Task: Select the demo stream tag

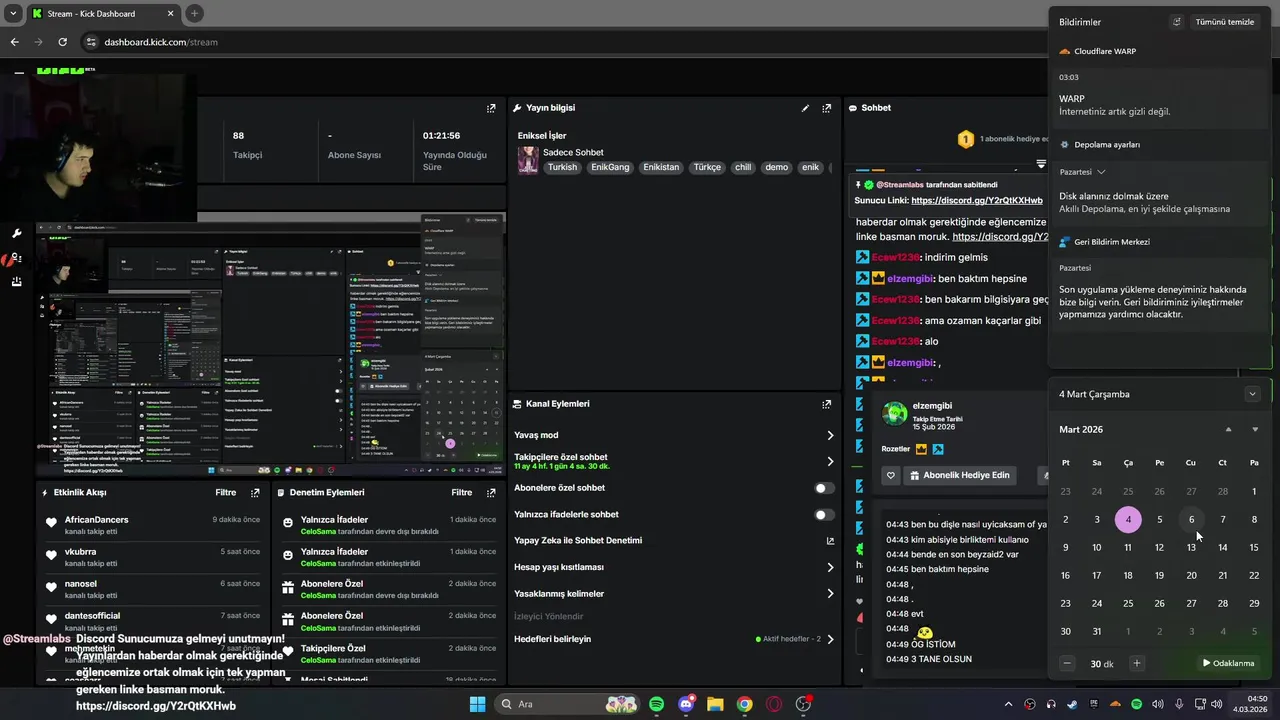Action: click(777, 167)
